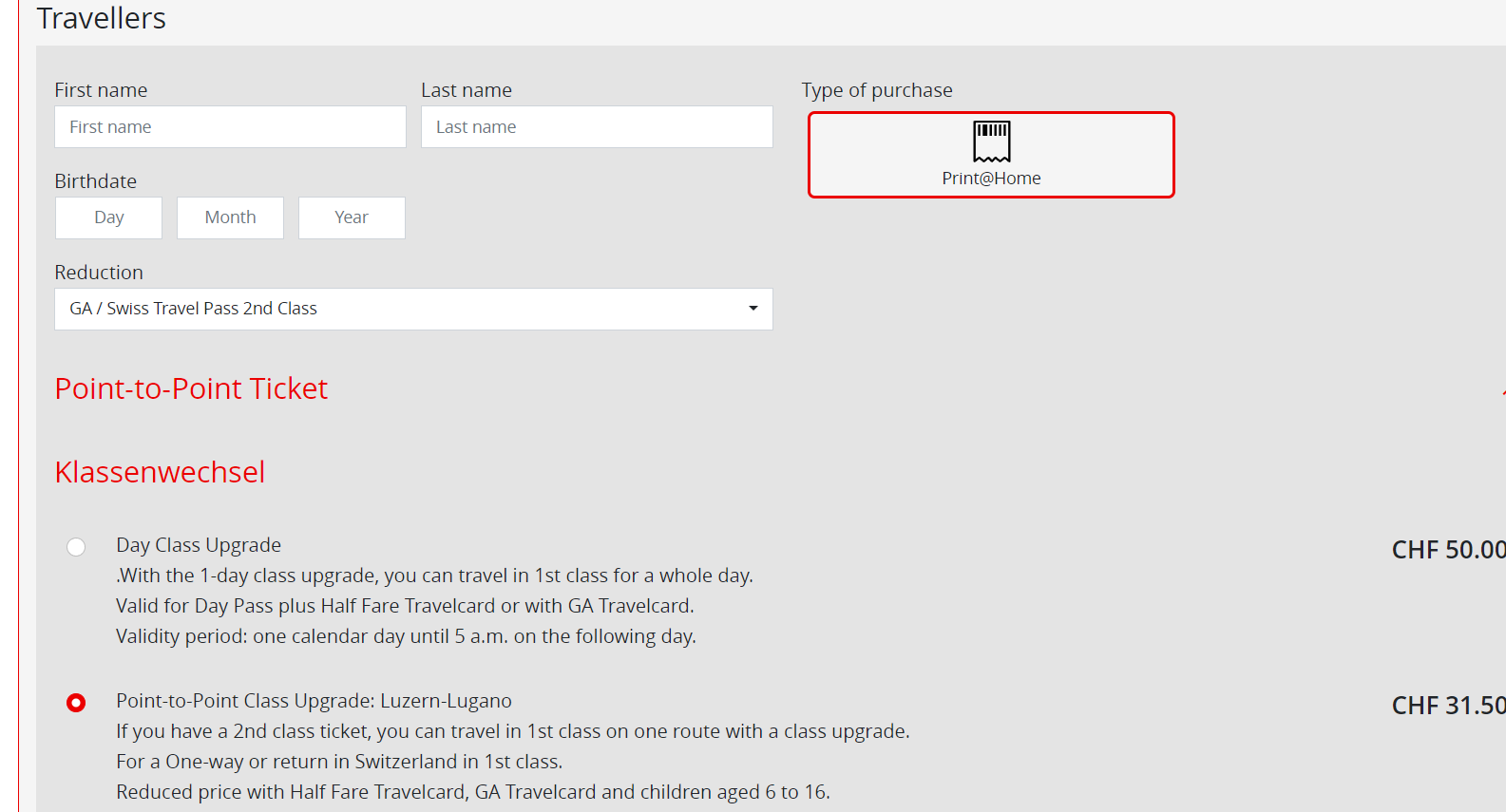The height and width of the screenshot is (812, 1506).
Task: Click the Day Class Upgrade option title
Action: point(199,545)
